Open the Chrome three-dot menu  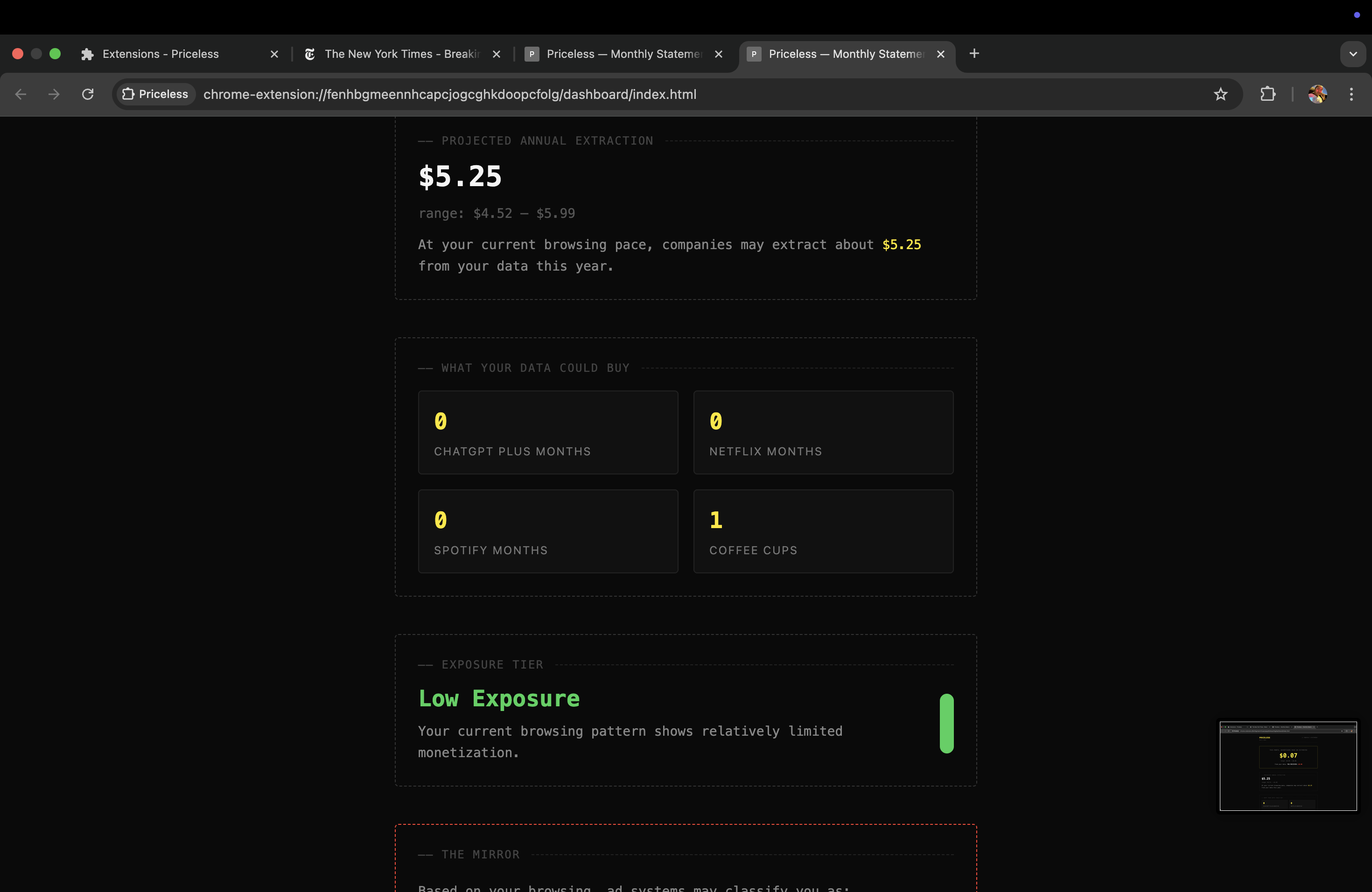1351,94
